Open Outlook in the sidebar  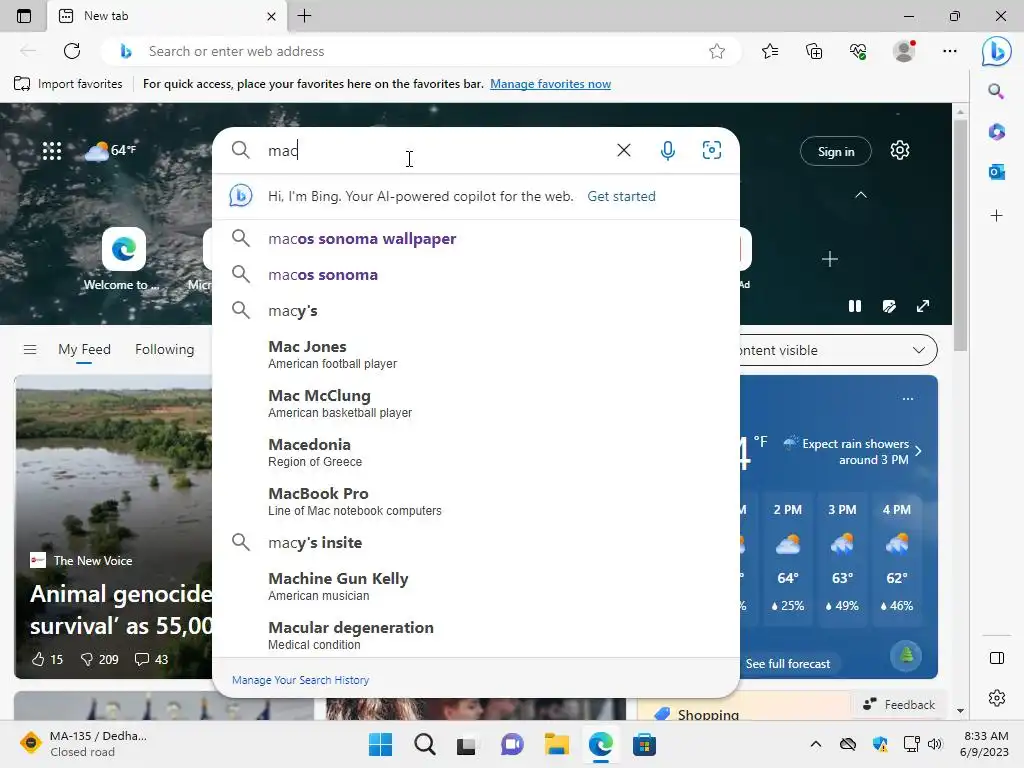point(996,172)
